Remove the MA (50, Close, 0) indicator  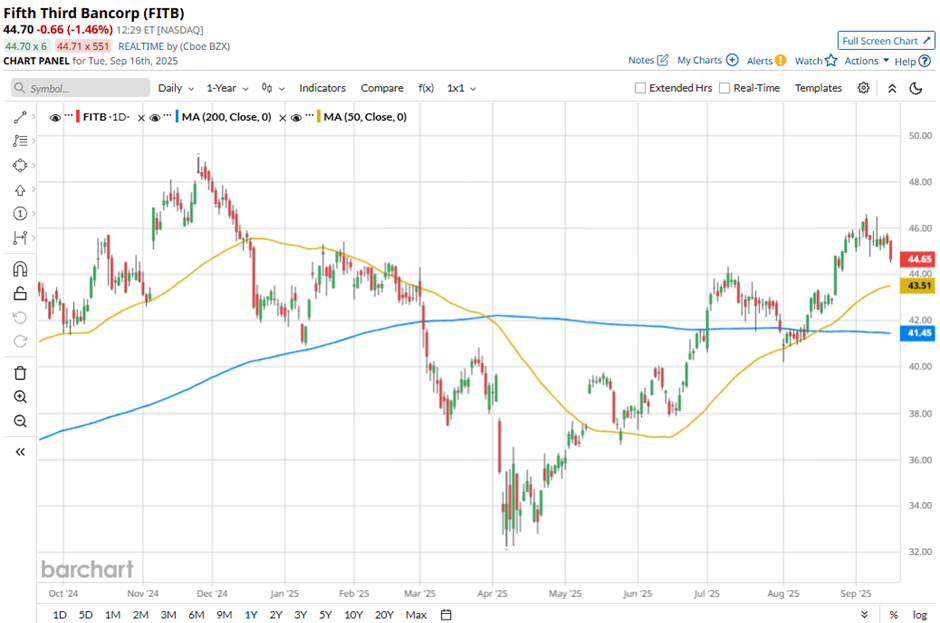coord(282,118)
